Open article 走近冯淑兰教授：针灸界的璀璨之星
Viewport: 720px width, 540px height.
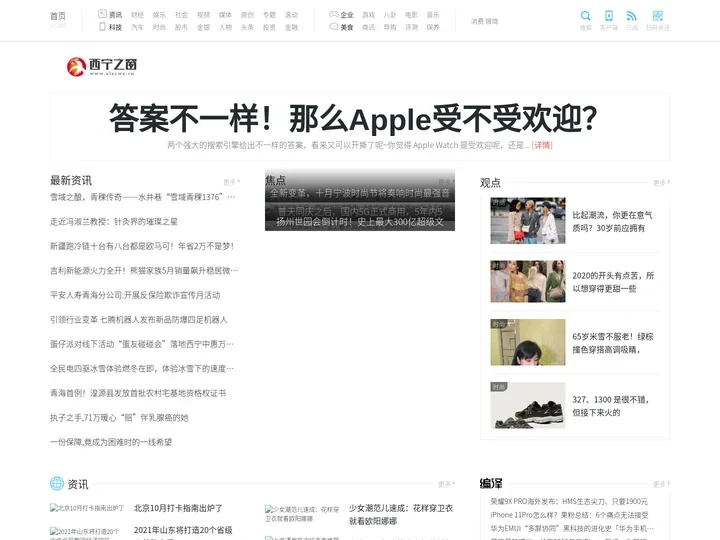point(114,222)
